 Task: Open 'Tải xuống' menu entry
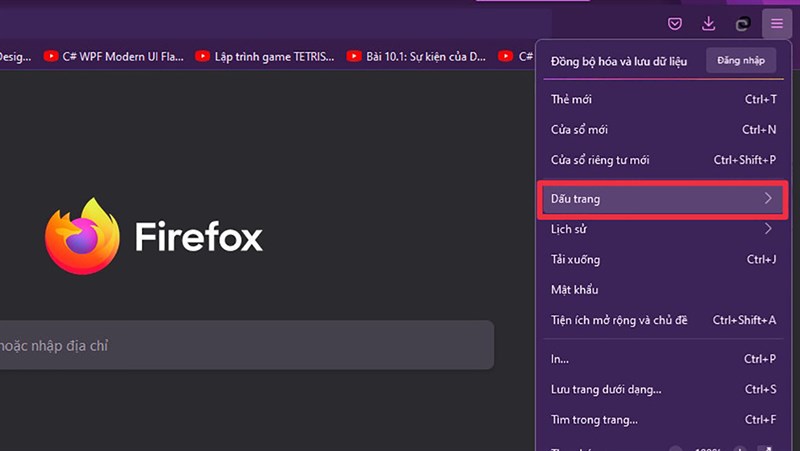[663, 260]
